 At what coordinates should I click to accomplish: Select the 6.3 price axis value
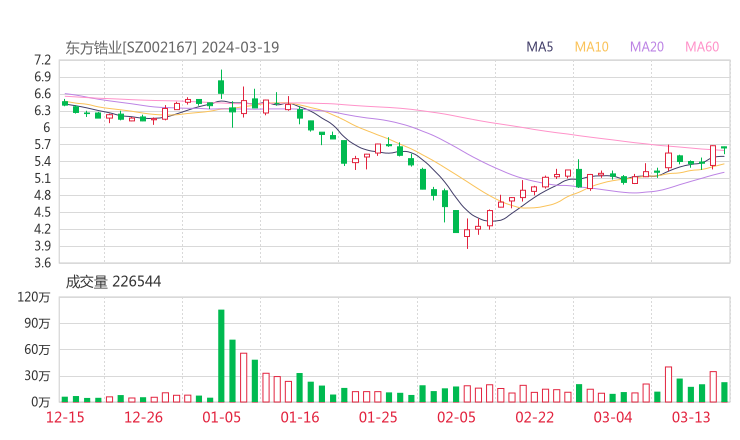tap(42, 110)
